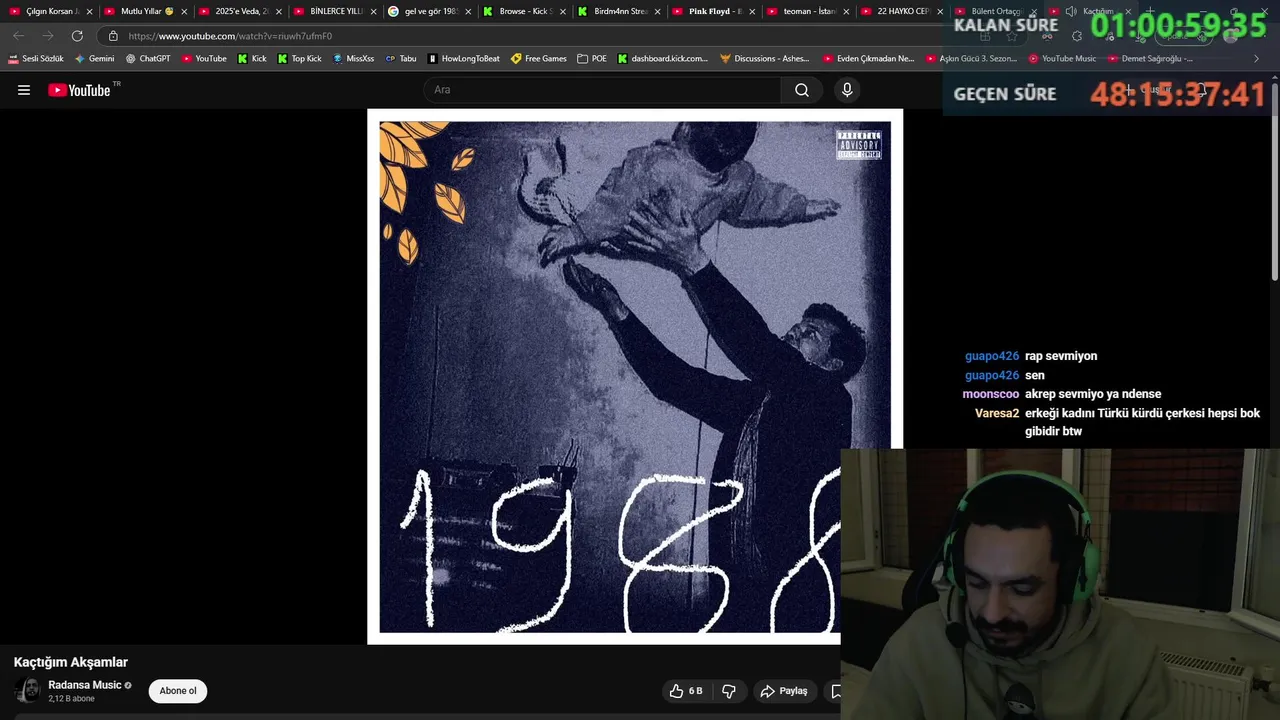The height and width of the screenshot is (720, 1280).
Task: Open Demet Sağıroğlu bookmark
Action: (1150, 59)
